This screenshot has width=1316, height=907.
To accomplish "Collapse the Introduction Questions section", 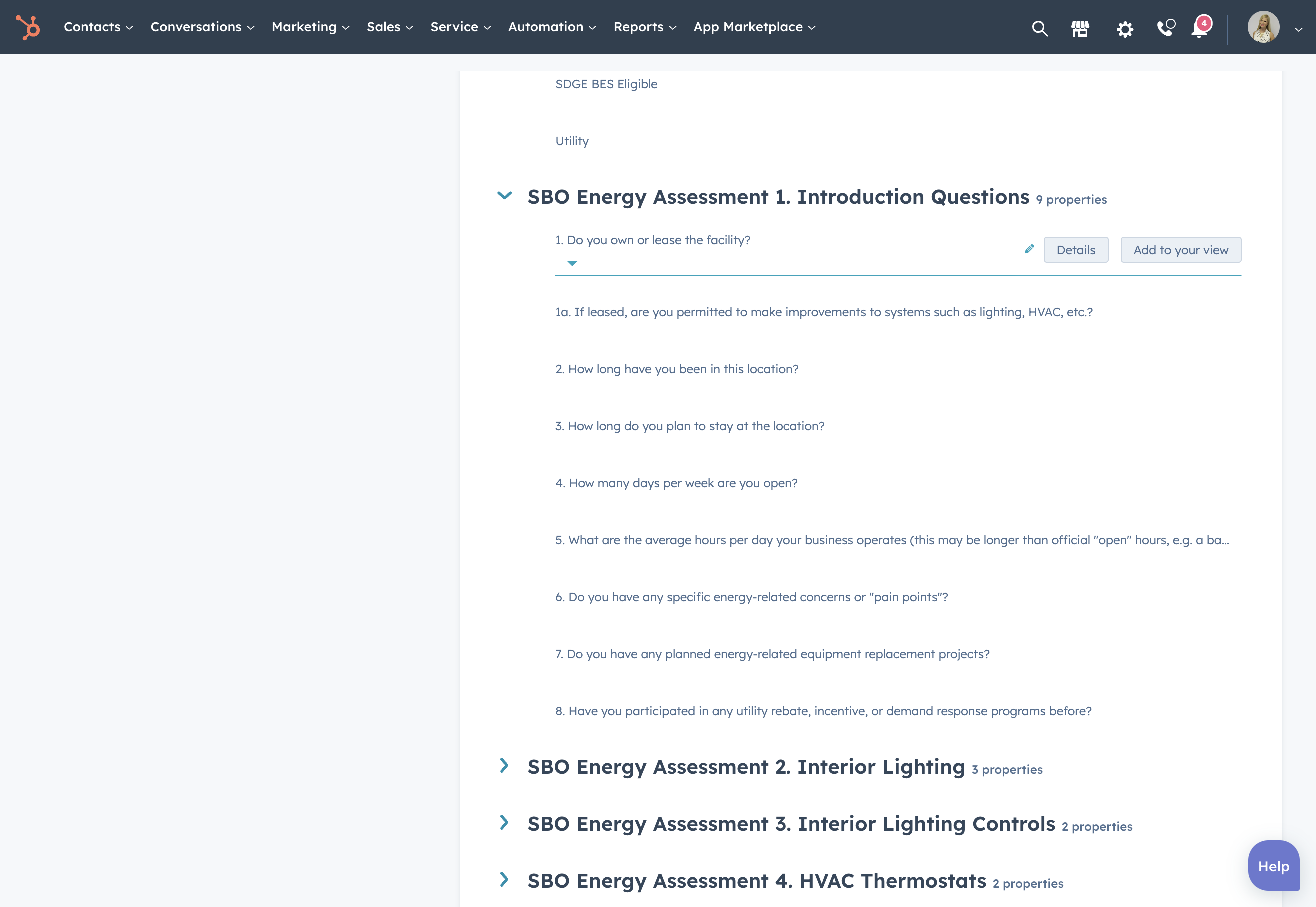I will click(504, 196).
